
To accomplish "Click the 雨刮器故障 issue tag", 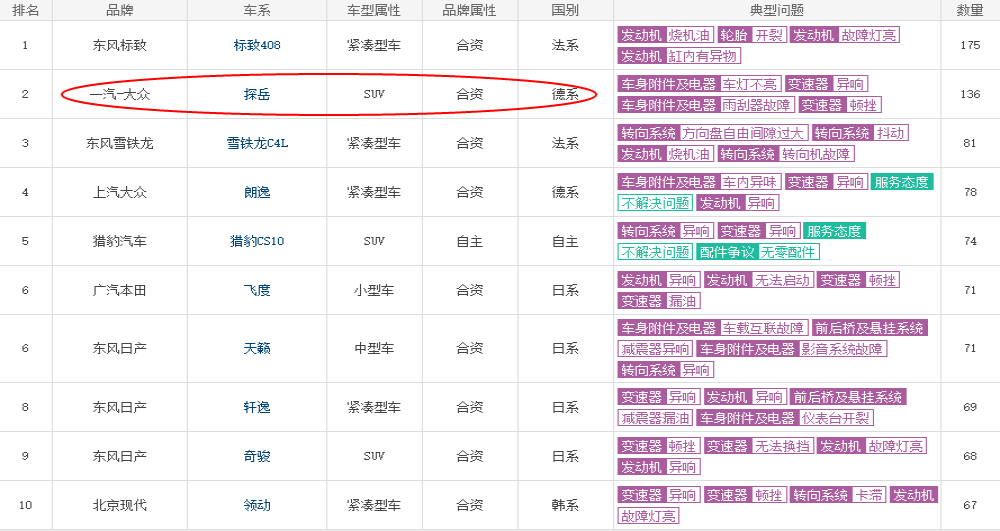I will click(x=756, y=105).
